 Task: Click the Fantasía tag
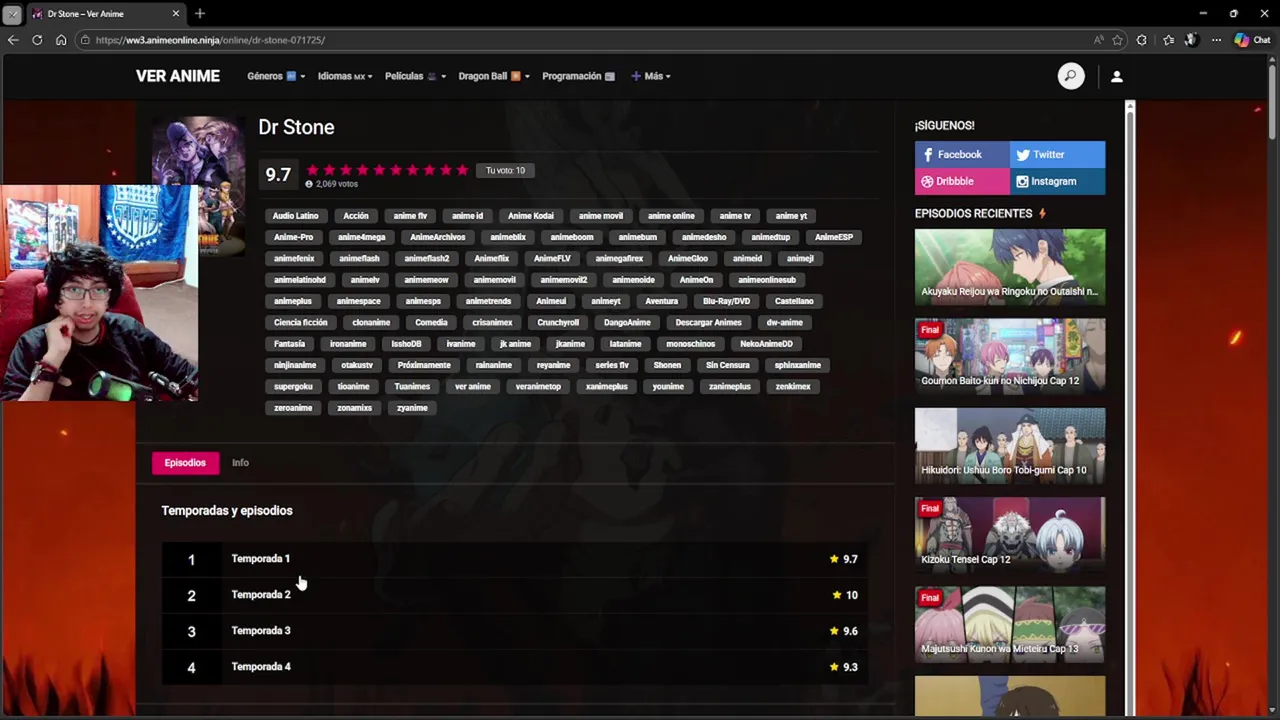click(290, 344)
